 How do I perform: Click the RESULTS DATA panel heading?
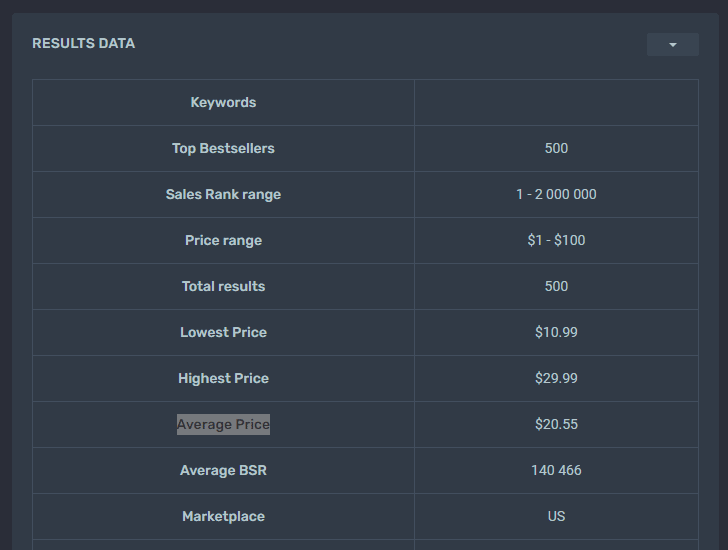(84, 43)
